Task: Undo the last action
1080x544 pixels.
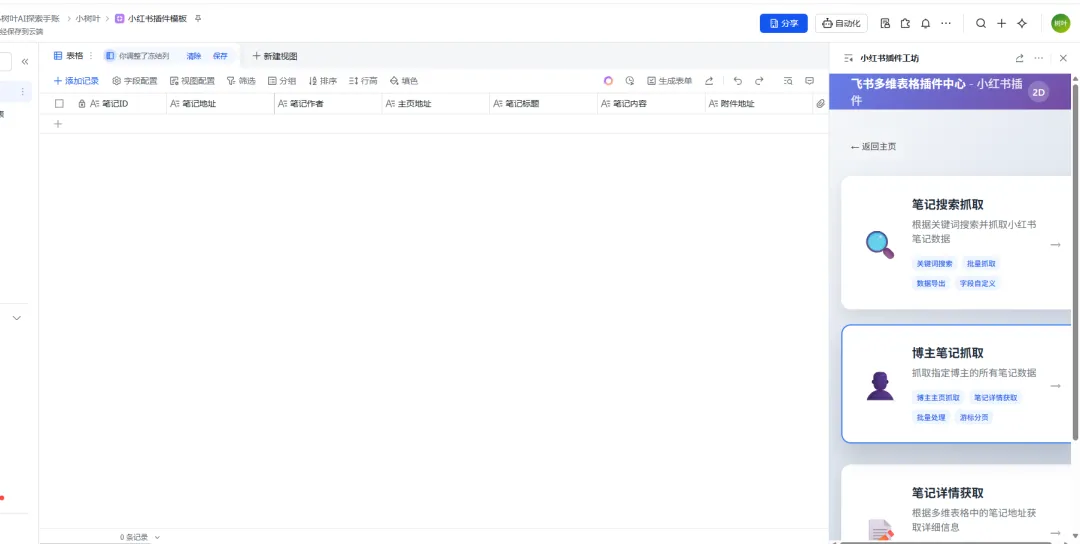Action: 738,81
